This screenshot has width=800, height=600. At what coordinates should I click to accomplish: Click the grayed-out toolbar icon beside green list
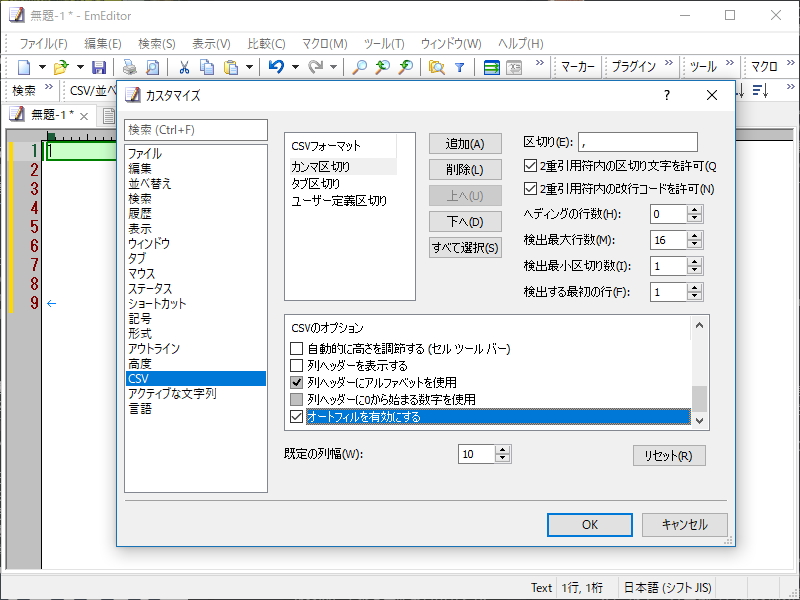(x=514, y=67)
